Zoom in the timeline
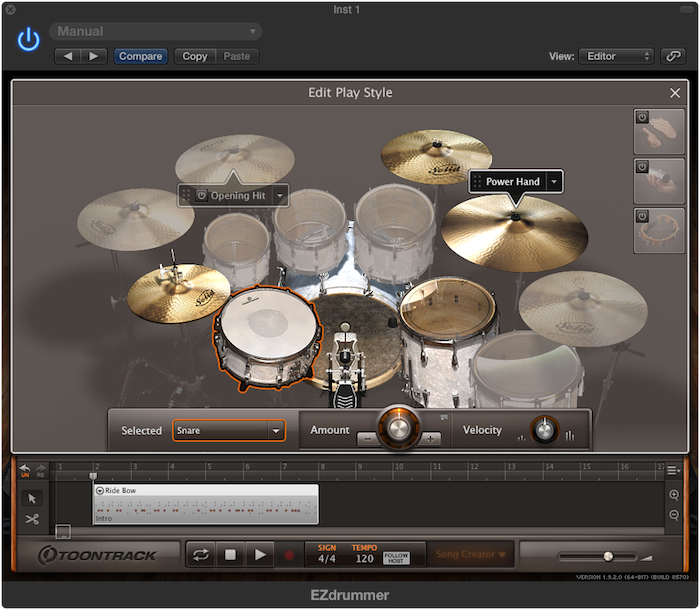Viewport: 700px width, 610px height. (674, 495)
